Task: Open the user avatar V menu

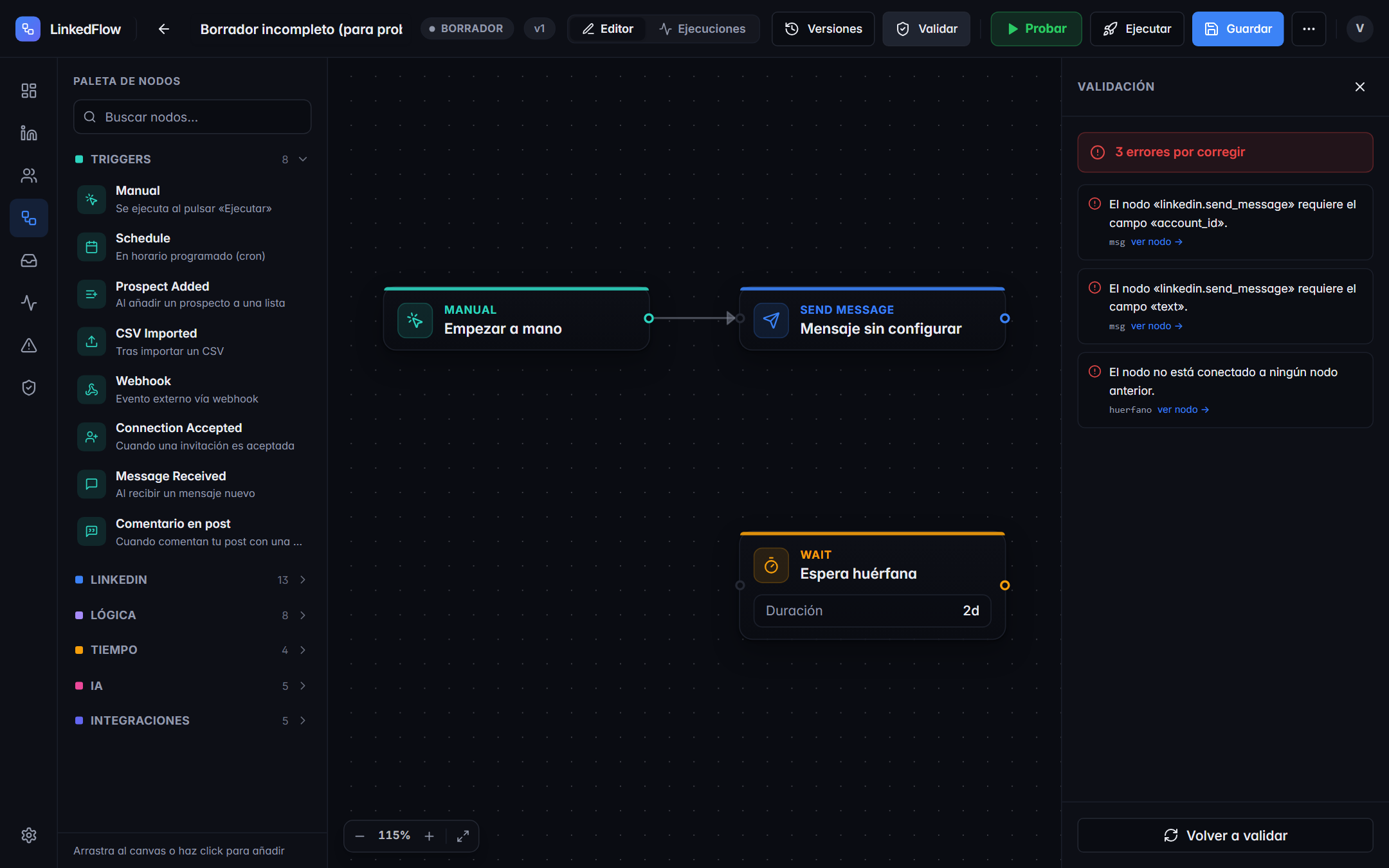Action: pyautogui.click(x=1359, y=29)
